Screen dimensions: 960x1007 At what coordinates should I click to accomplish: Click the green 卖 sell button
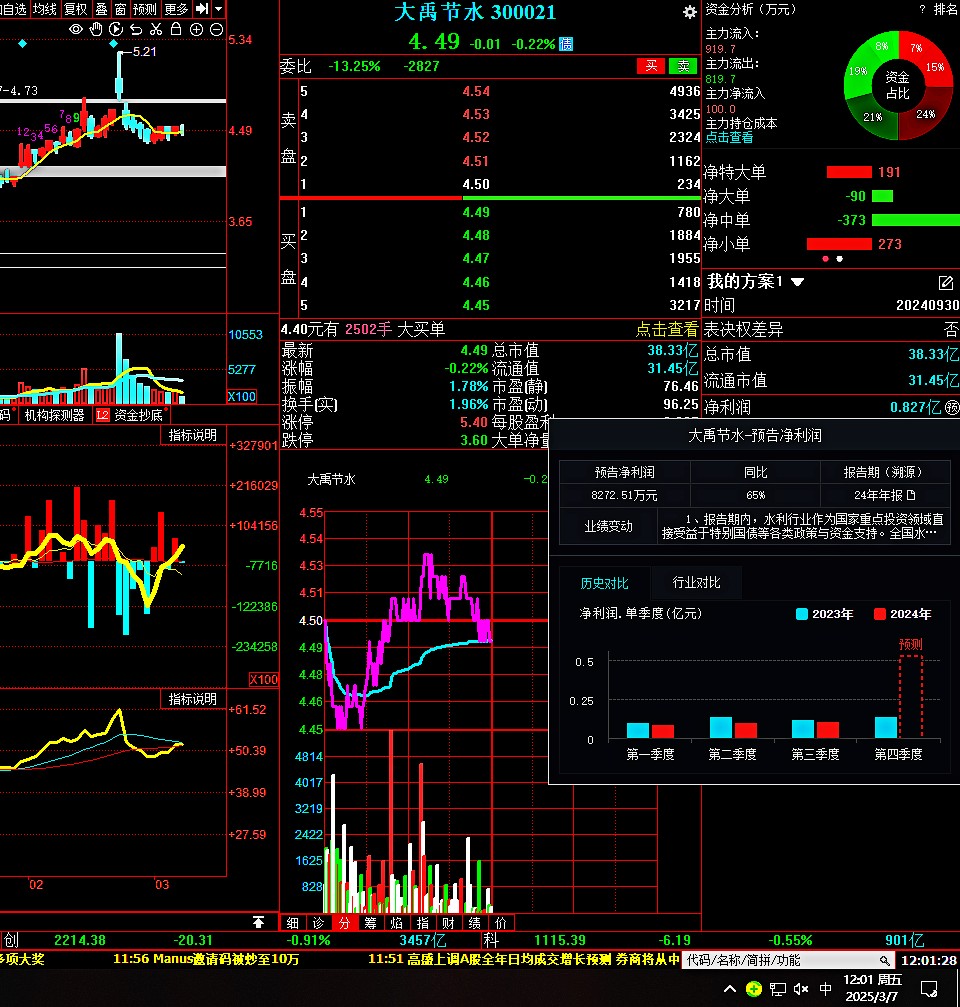pyautogui.click(x=683, y=66)
